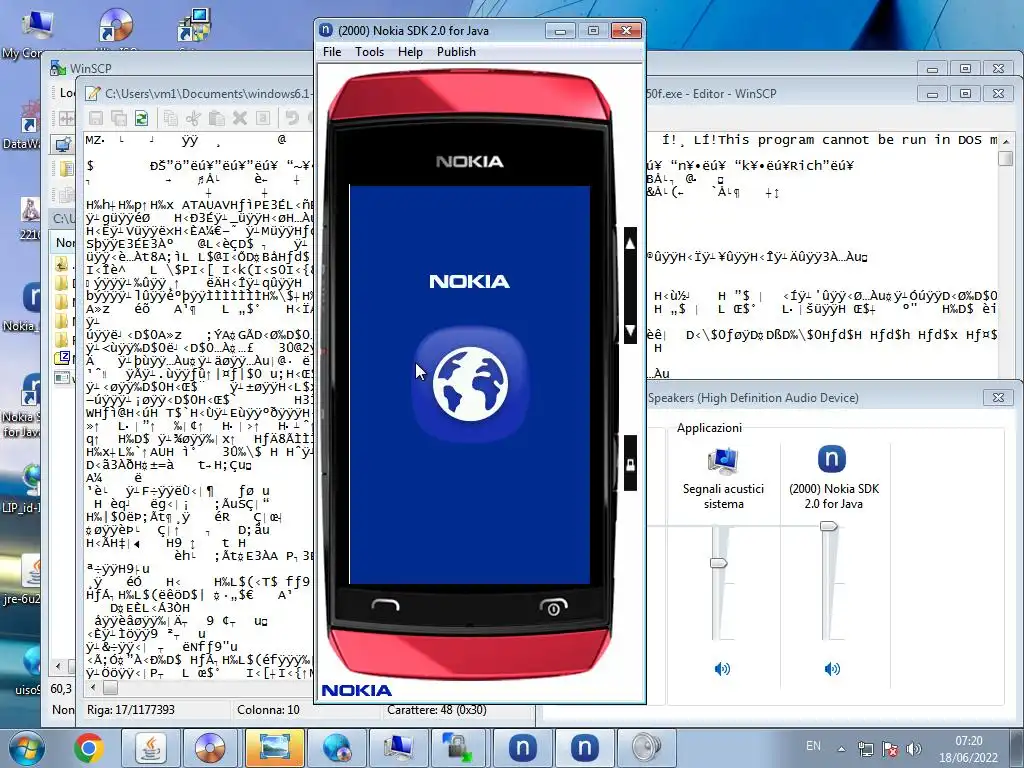Image resolution: width=1024 pixels, height=768 pixels.
Task: Click the Segnali acustici sistema volume slider
Action: 719,563
